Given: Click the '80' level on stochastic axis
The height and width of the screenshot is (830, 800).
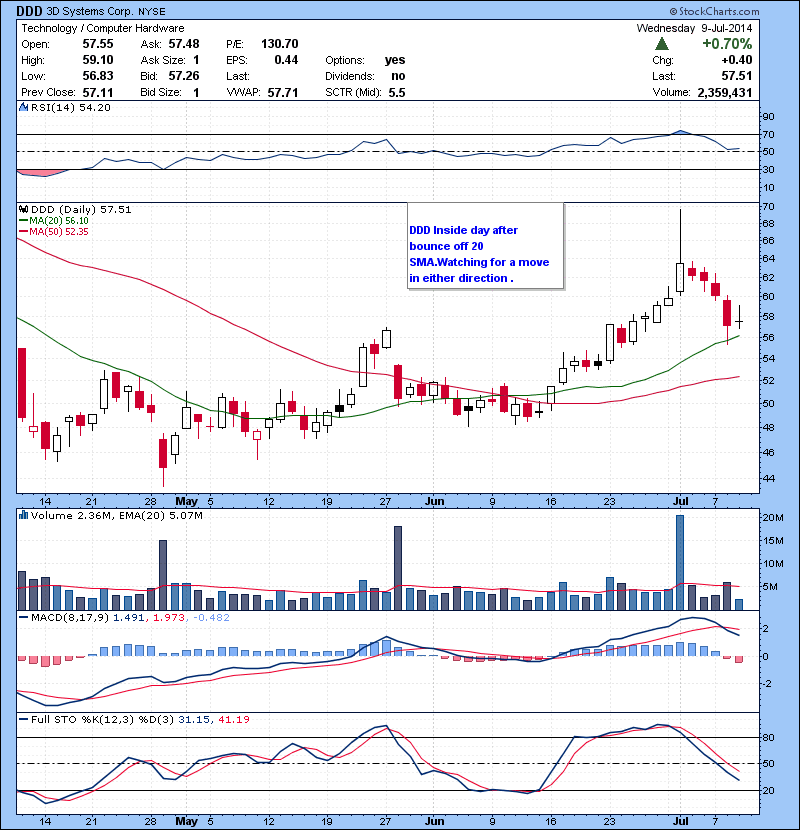Looking at the screenshot, I should pyautogui.click(x=768, y=737).
